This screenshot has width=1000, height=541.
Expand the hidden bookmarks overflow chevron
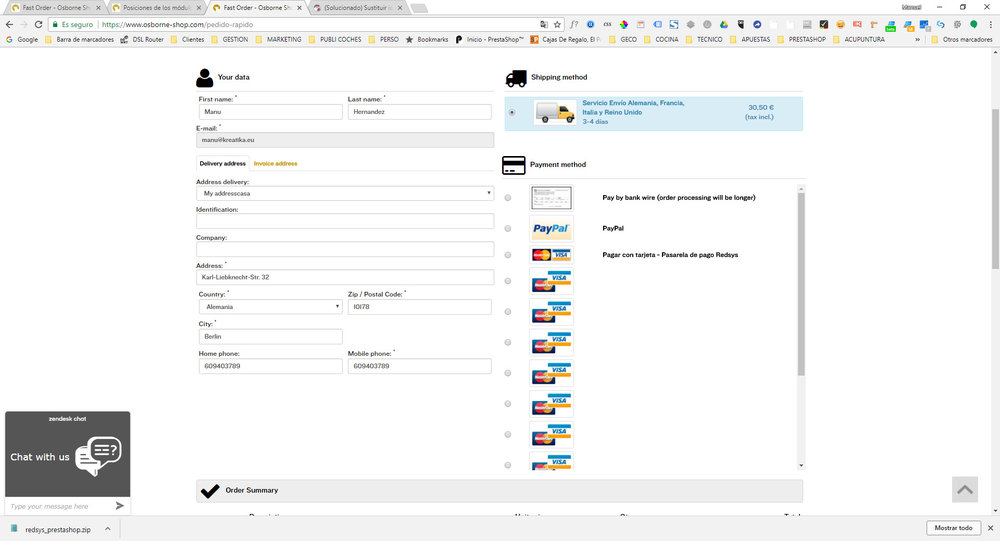click(918, 40)
